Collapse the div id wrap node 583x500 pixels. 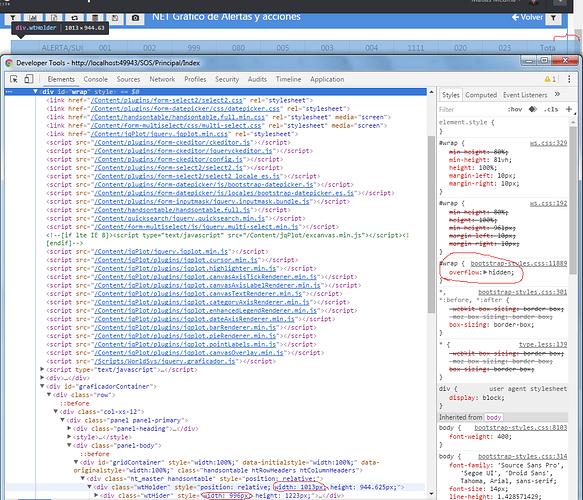coord(35,91)
